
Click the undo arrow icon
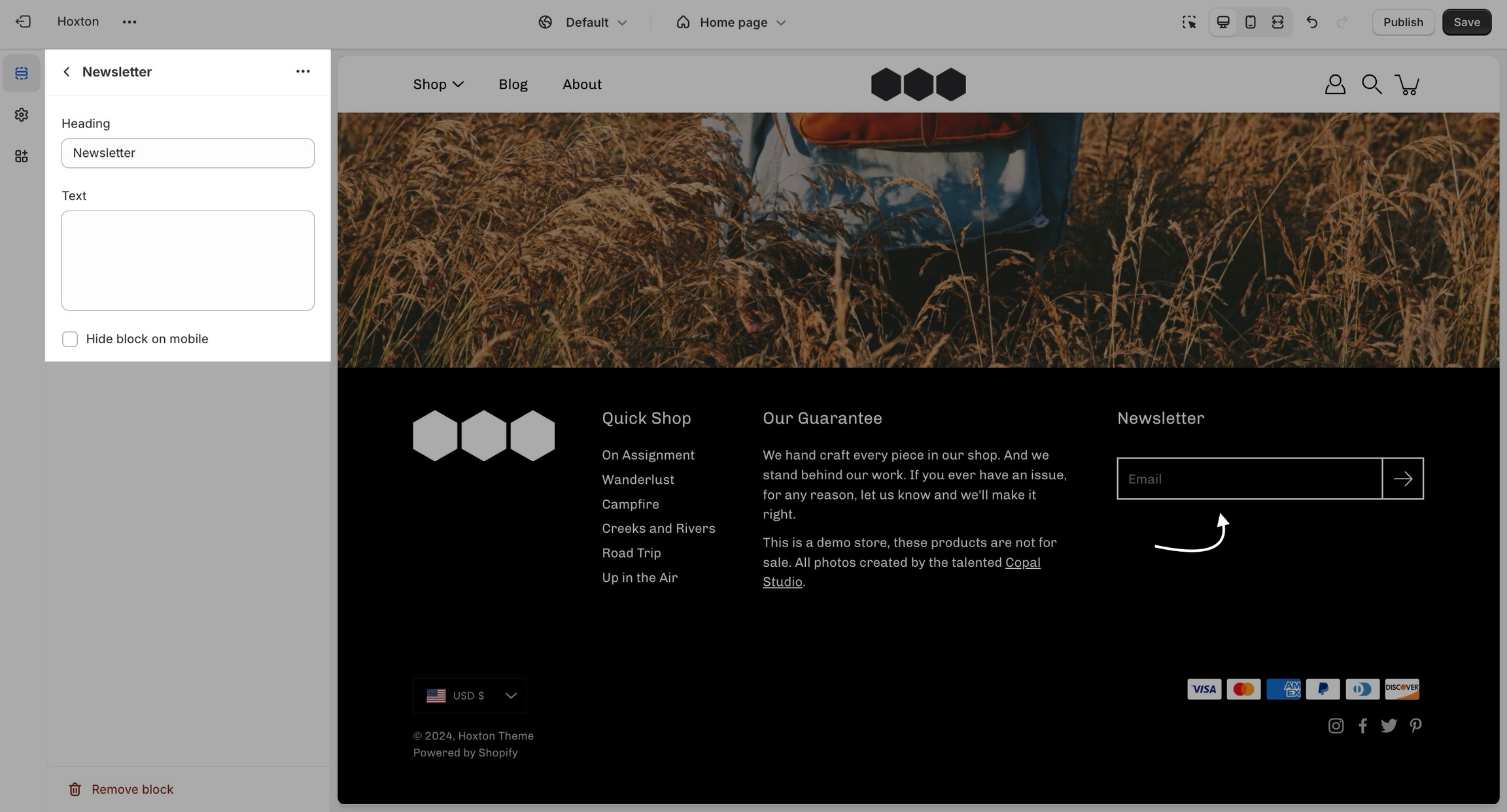[x=1311, y=22]
